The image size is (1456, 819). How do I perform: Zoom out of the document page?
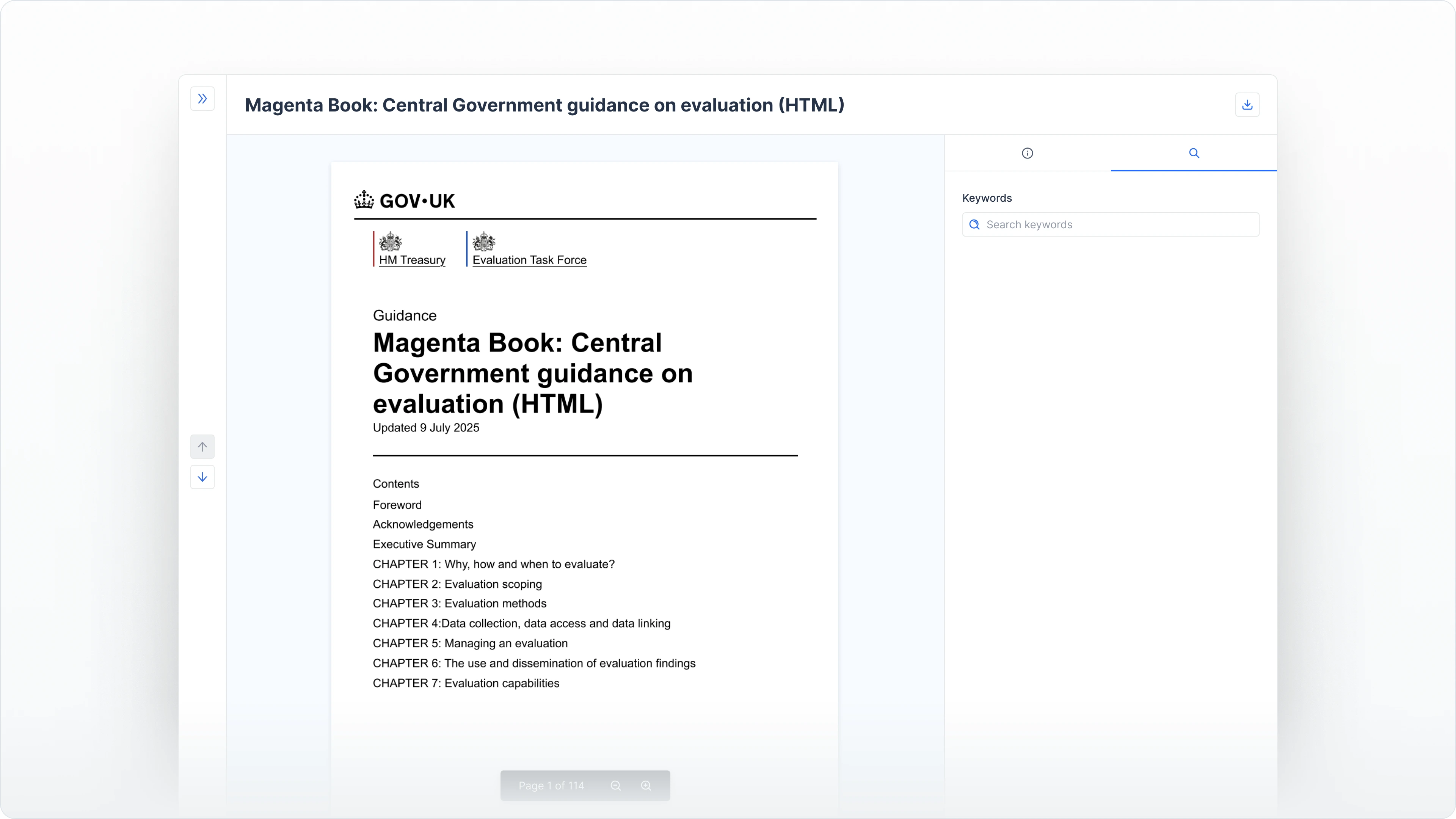coord(615,786)
